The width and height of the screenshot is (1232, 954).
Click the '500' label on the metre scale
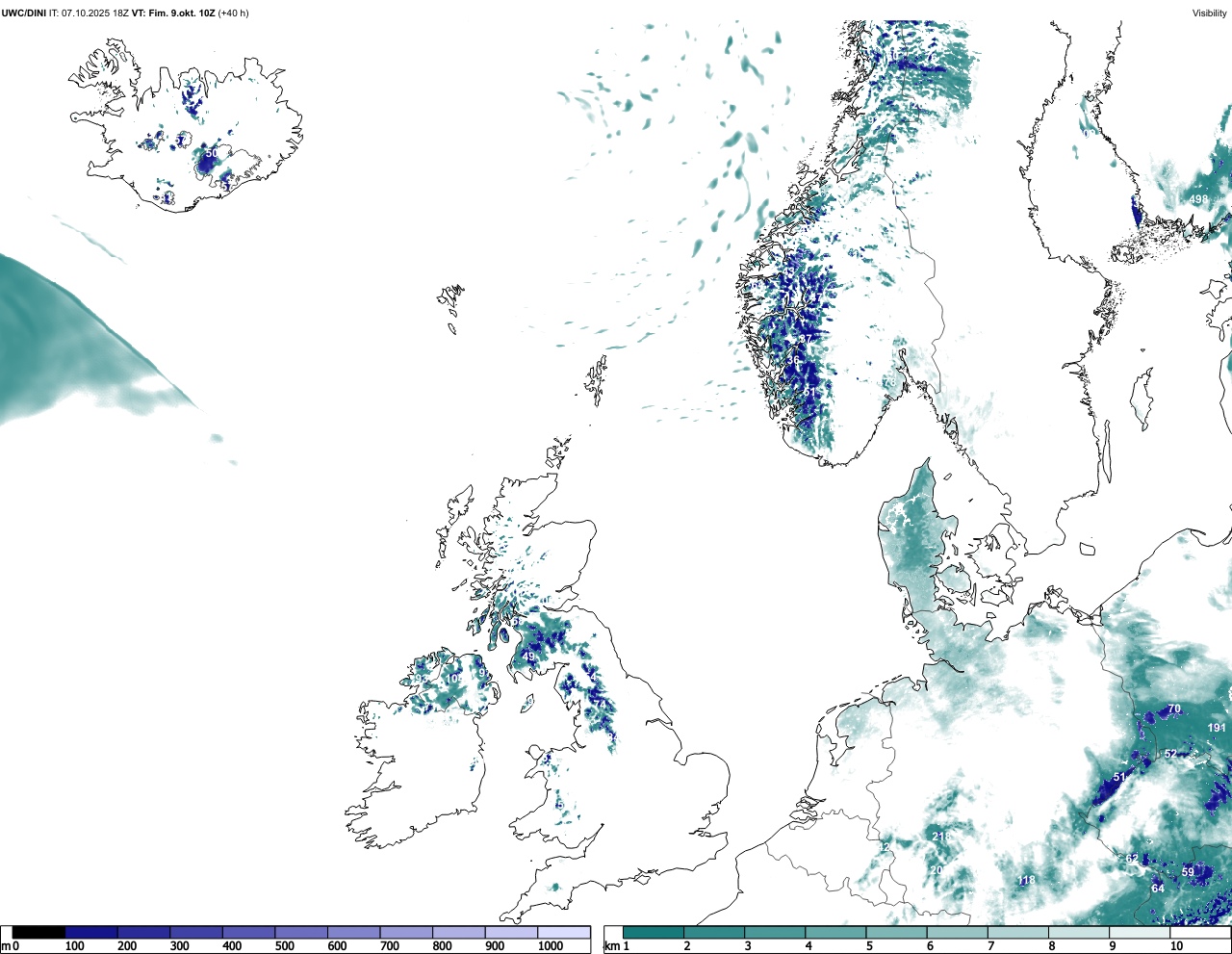click(x=285, y=946)
